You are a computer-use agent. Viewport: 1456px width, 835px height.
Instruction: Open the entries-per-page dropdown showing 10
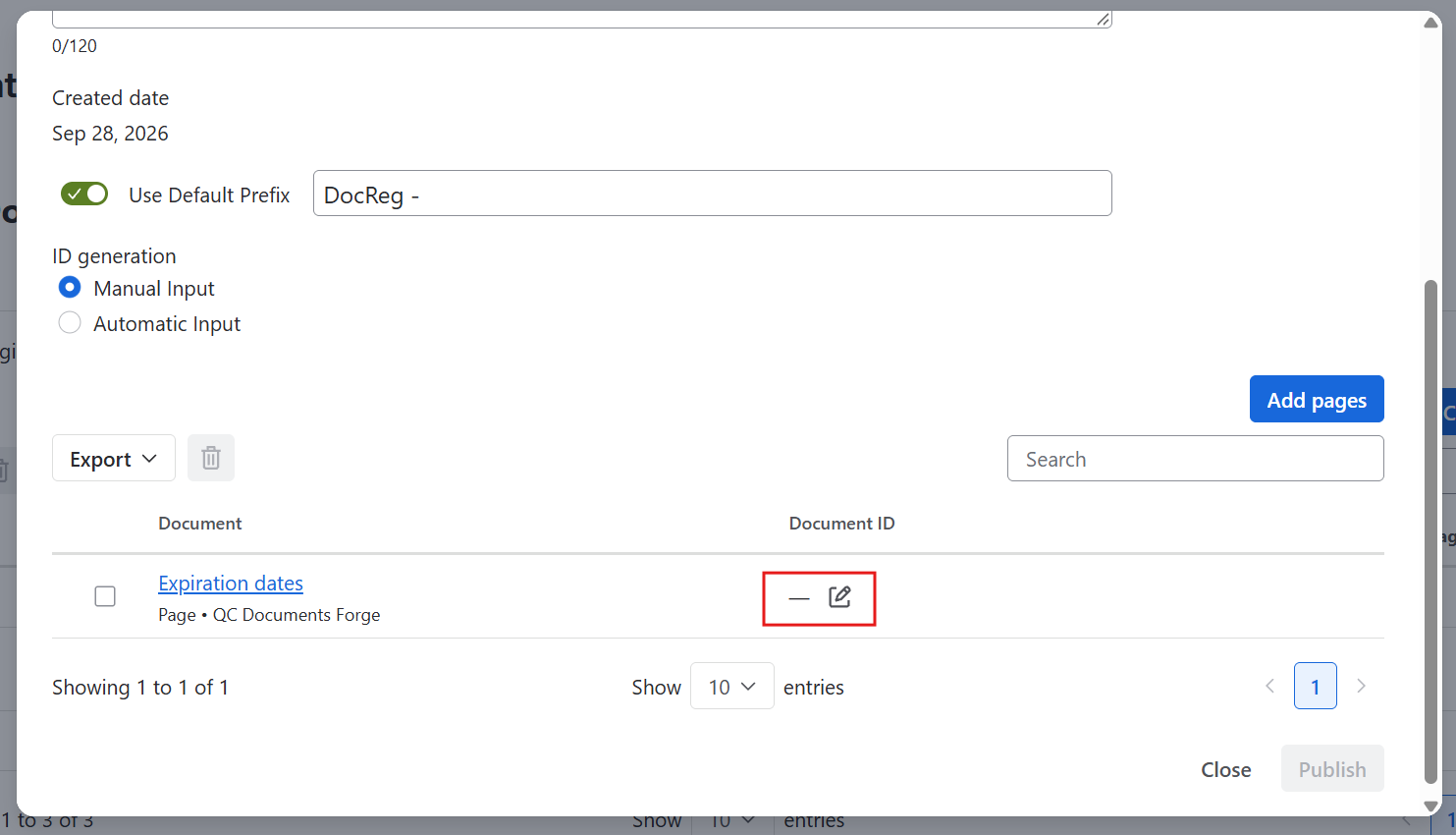pyautogui.click(x=732, y=686)
